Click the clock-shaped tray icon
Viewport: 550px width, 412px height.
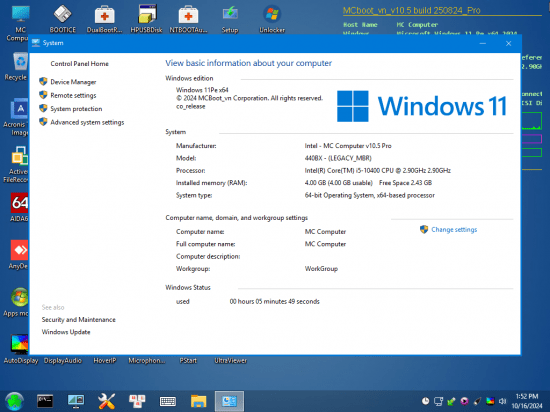tap(425, 401)
